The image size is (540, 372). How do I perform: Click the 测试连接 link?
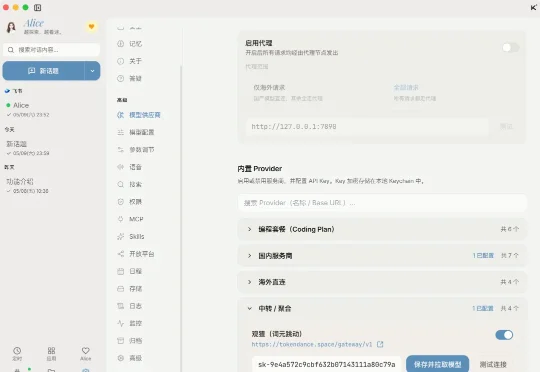493,364
